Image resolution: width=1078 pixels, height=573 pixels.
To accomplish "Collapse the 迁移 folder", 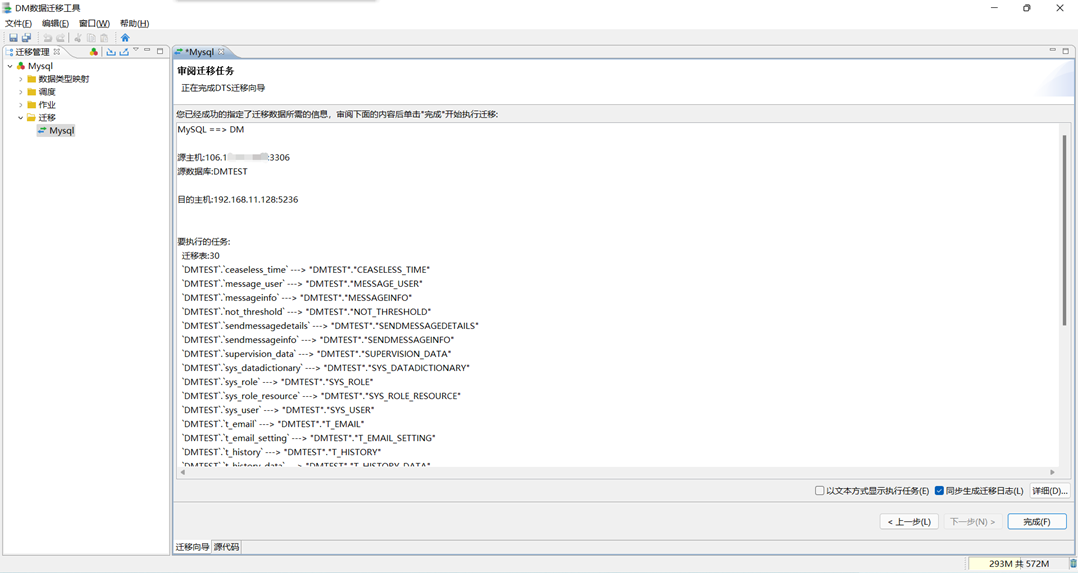I will pyautogui.click(x=21, y=118).
